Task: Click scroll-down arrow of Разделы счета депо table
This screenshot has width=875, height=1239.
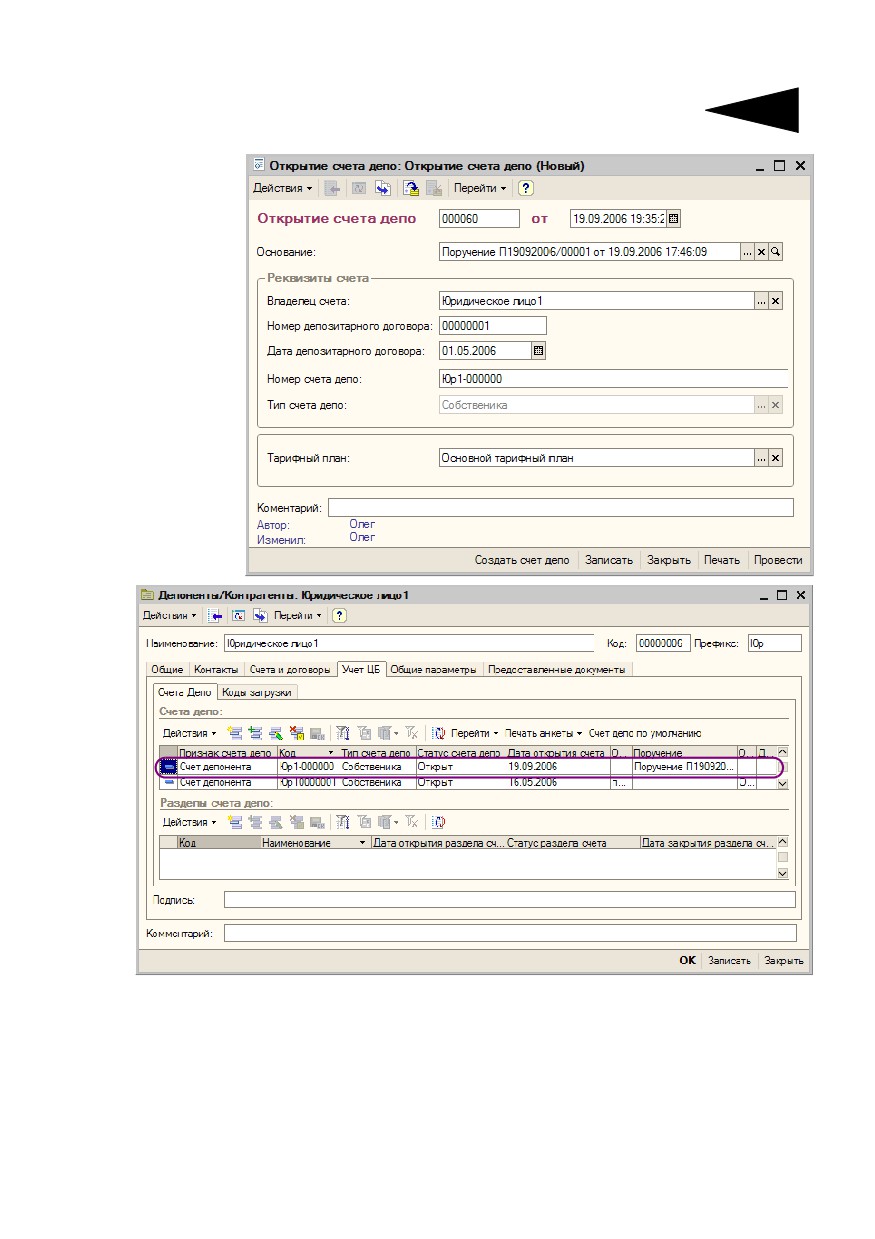Action: tap(782, 873)
